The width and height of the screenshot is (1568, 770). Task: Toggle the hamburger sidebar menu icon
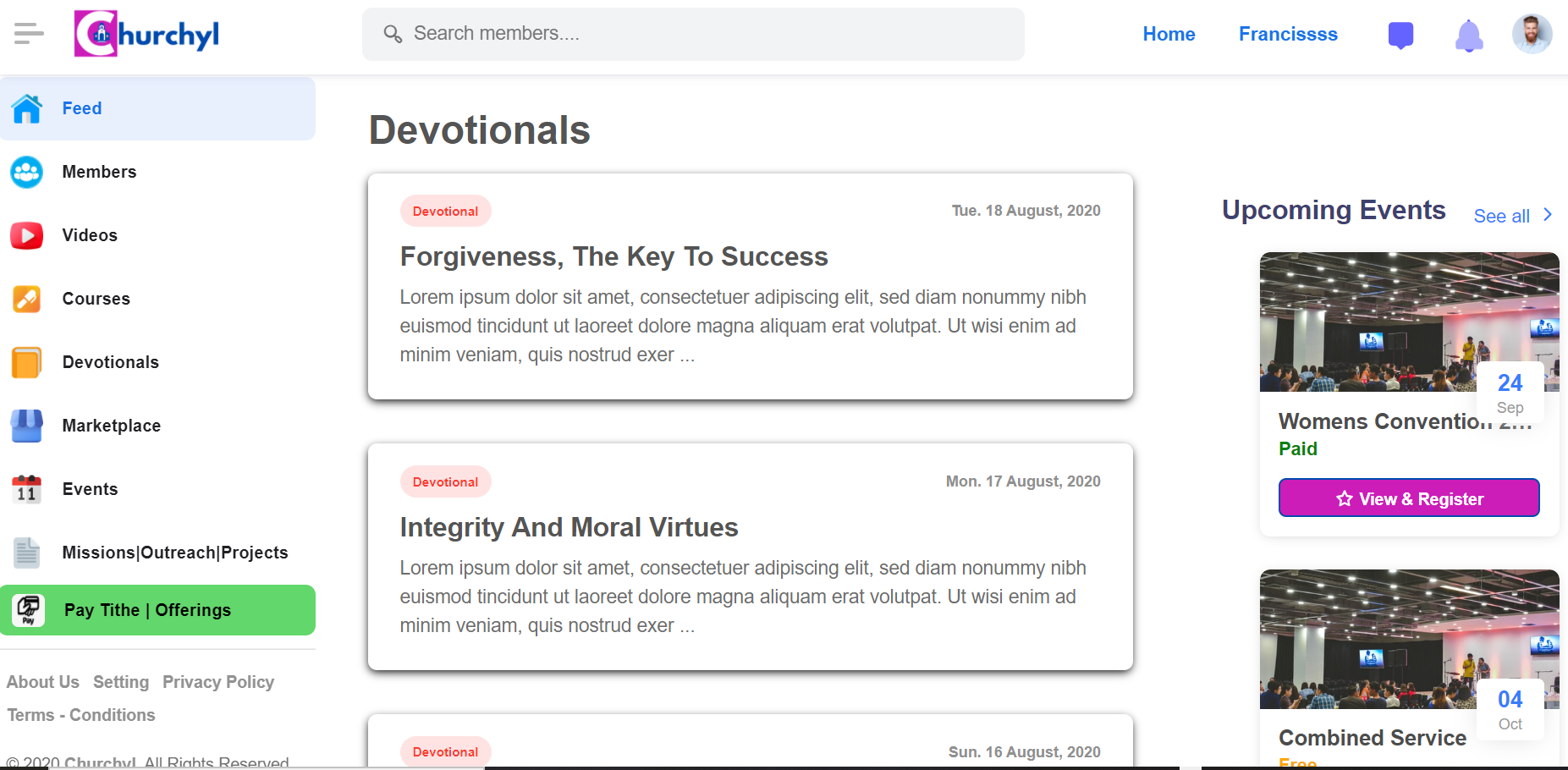tap(29, 34)
